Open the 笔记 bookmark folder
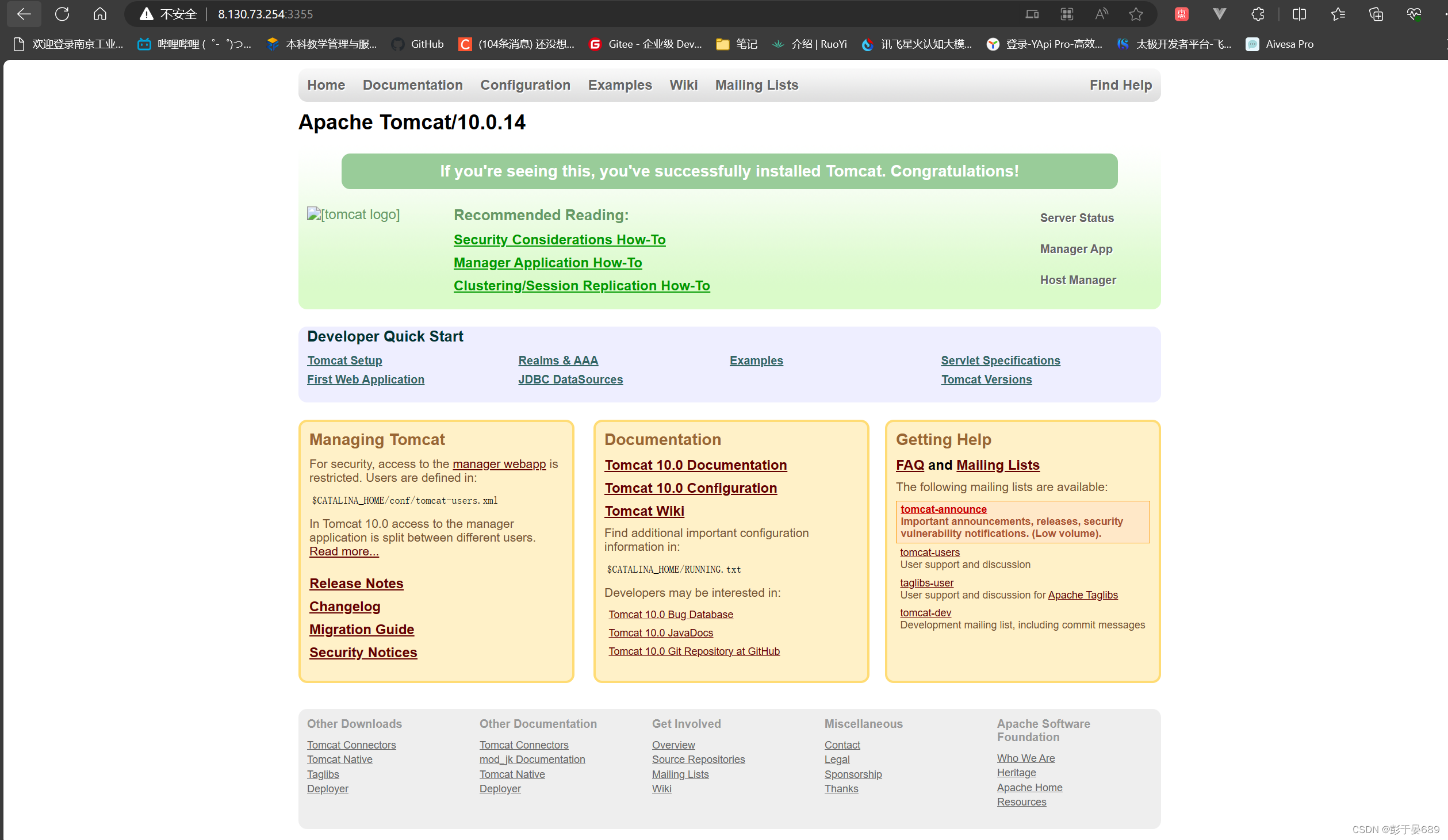 [737, 44]
